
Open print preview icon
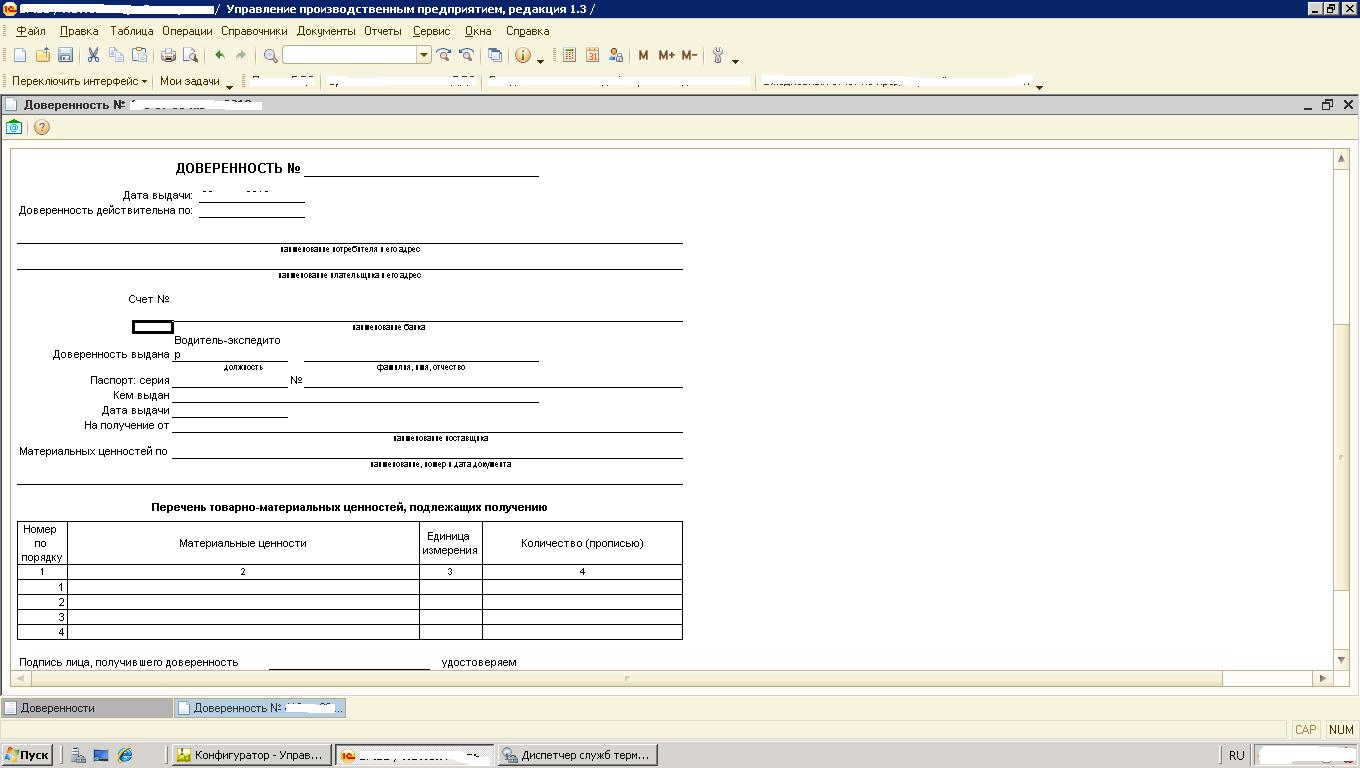pyautogui.click(x=190, y=56)
